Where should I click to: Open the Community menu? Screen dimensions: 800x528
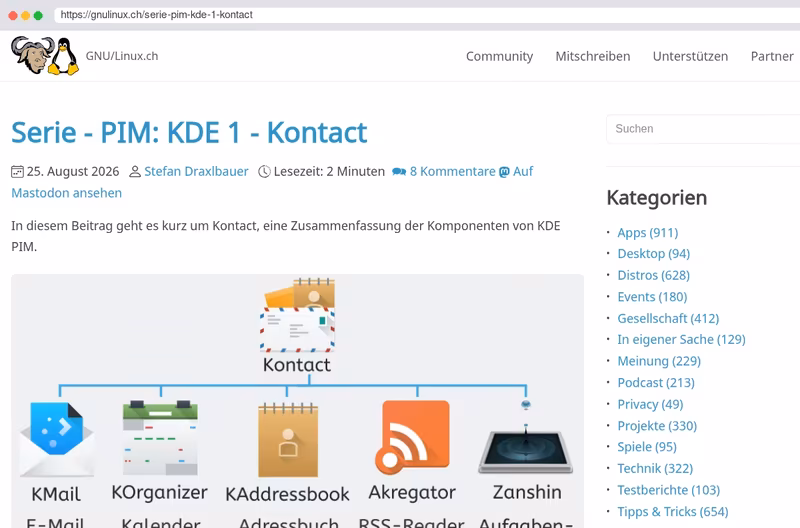pyautogui.click(x=499, y=56)
